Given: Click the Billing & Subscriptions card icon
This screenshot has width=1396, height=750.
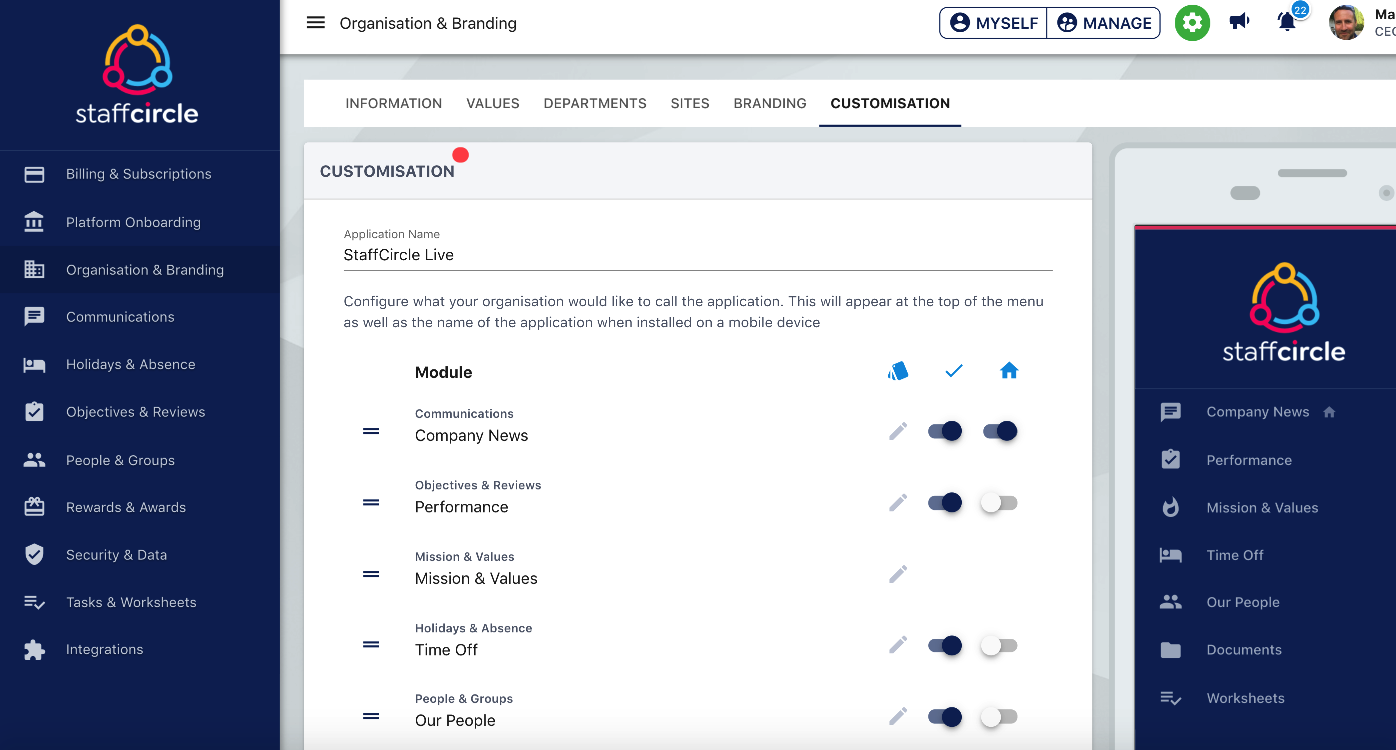Looking at the screenshot, I should (34, 174).
